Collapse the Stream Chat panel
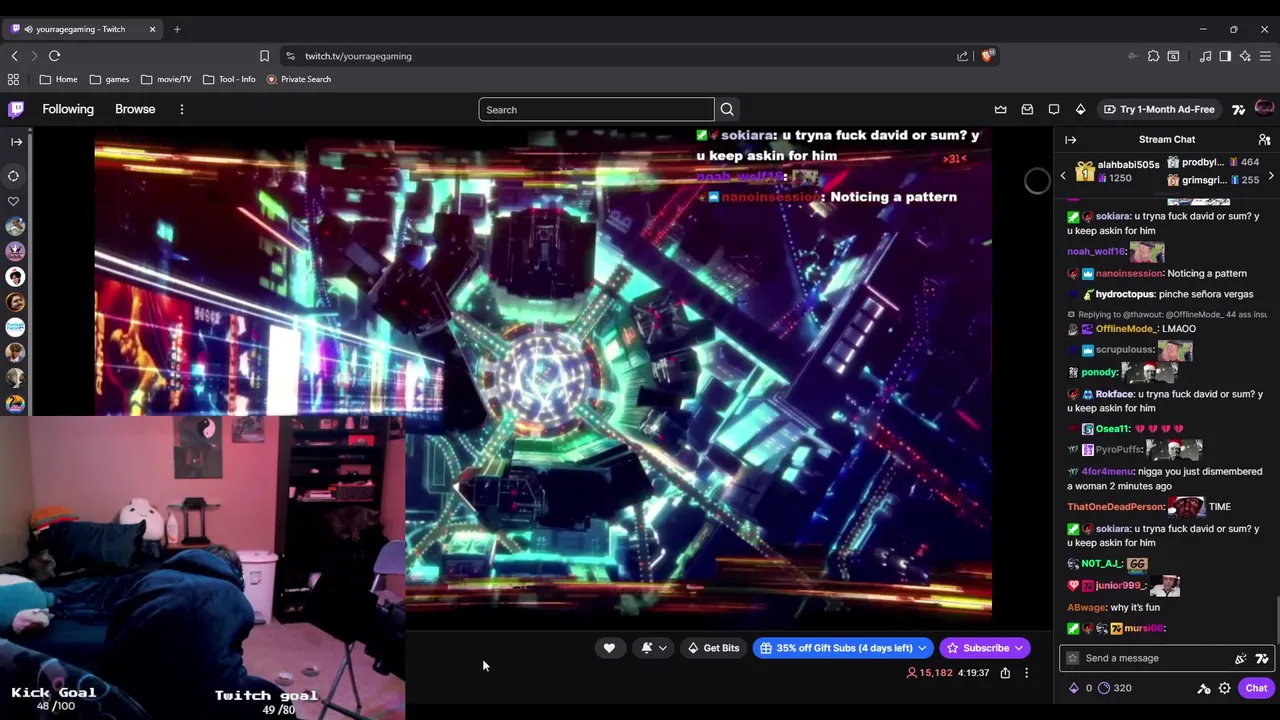 (x=1071, y=140)
